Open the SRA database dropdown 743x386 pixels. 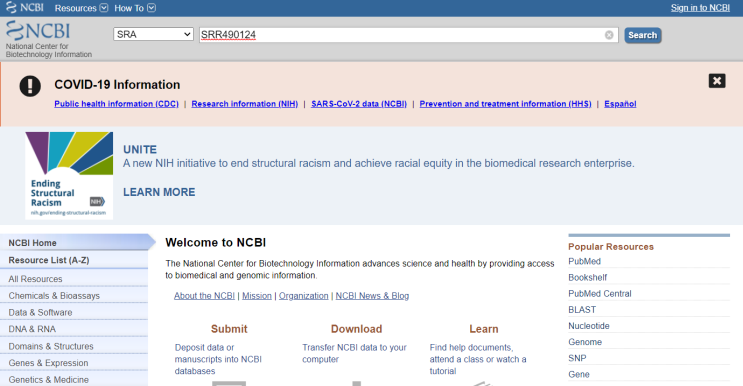pos(153,34)
